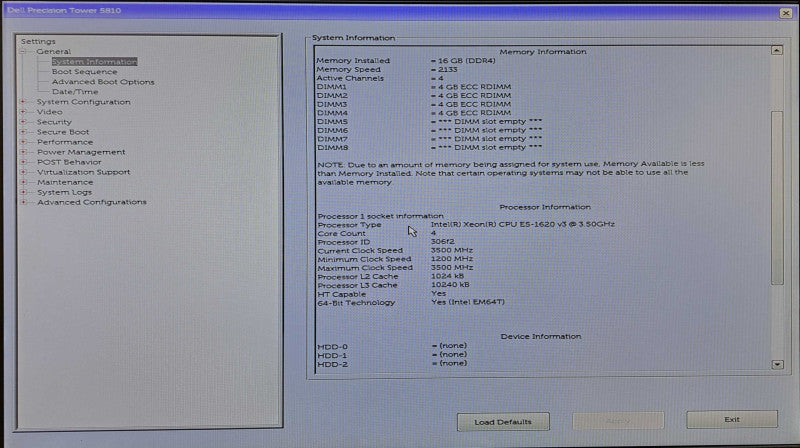Viewport: 800px width, 448px height.
Task: Open the Boot Sequence settings
Action: coord(84,72)
